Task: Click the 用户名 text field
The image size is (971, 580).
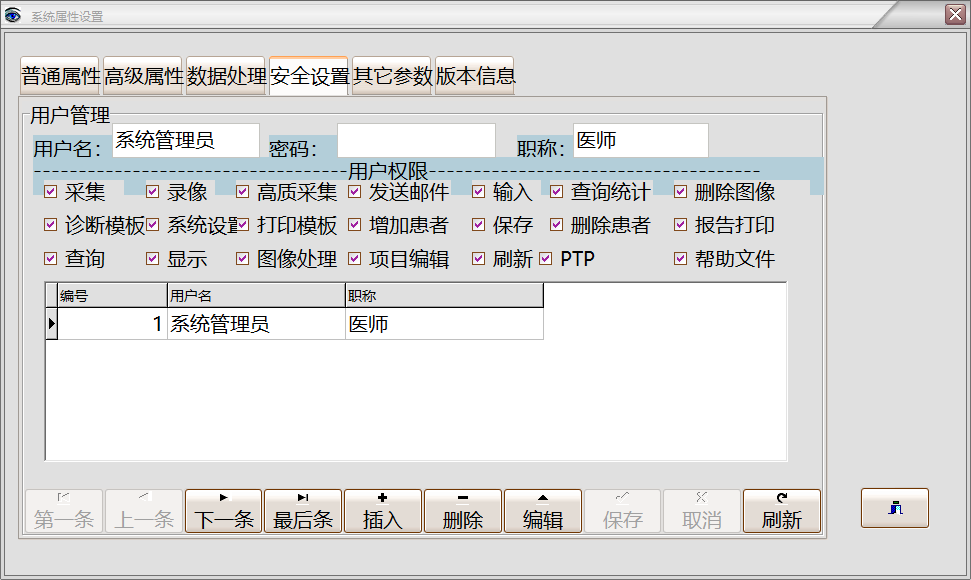Action: pyautogui.click(x=185, y=141)
